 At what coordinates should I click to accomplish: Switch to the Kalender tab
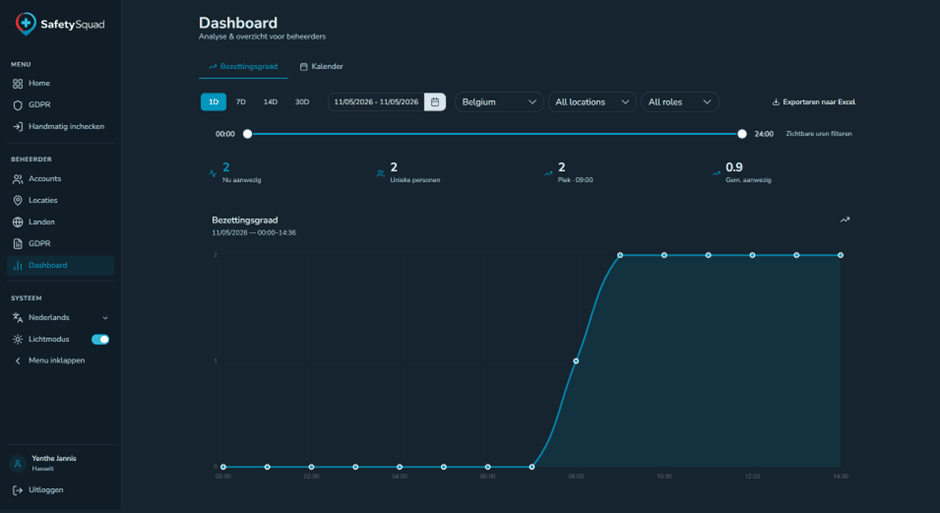coord(321,67)
